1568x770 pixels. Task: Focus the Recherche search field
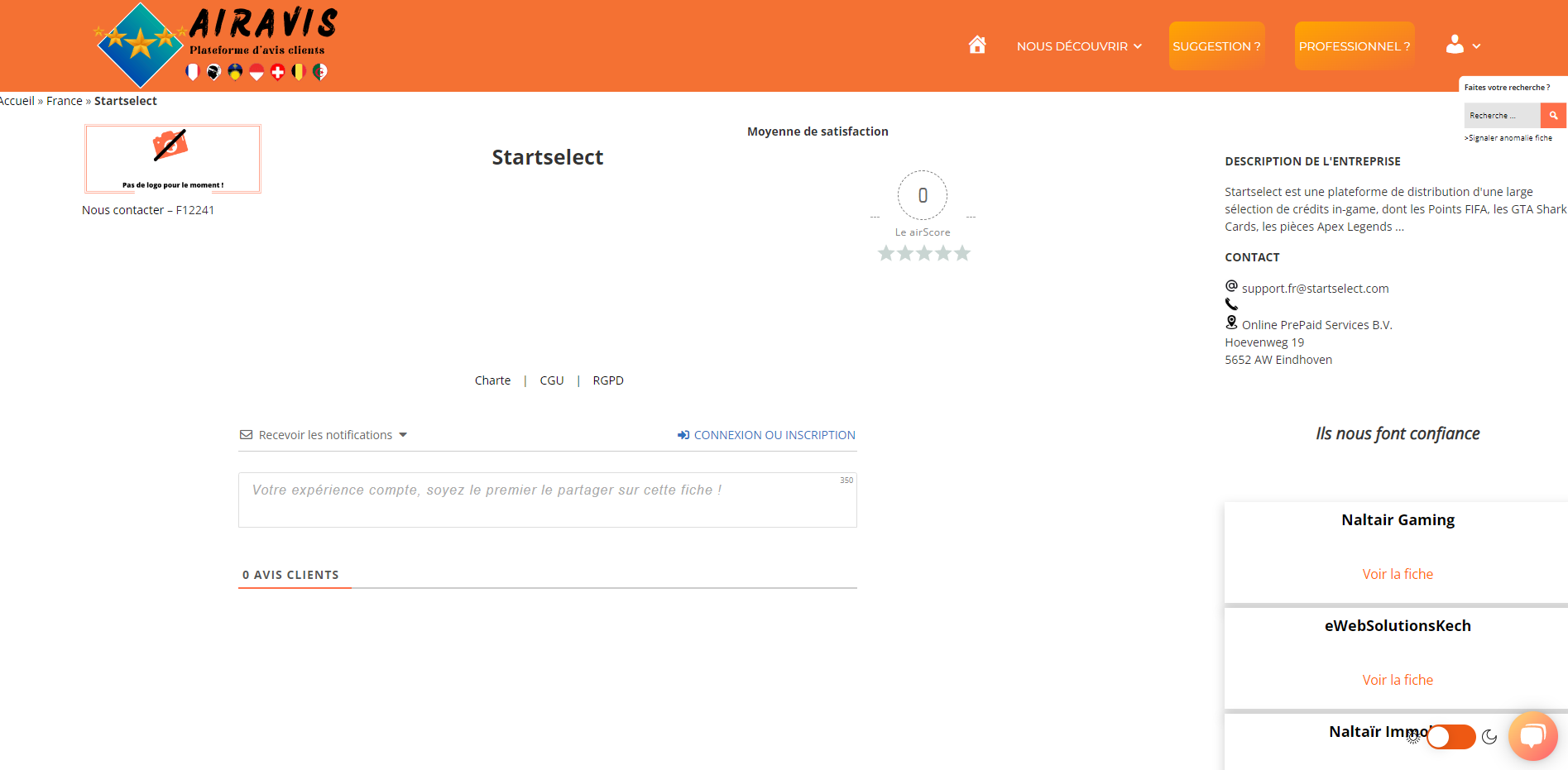(1502, 116)
